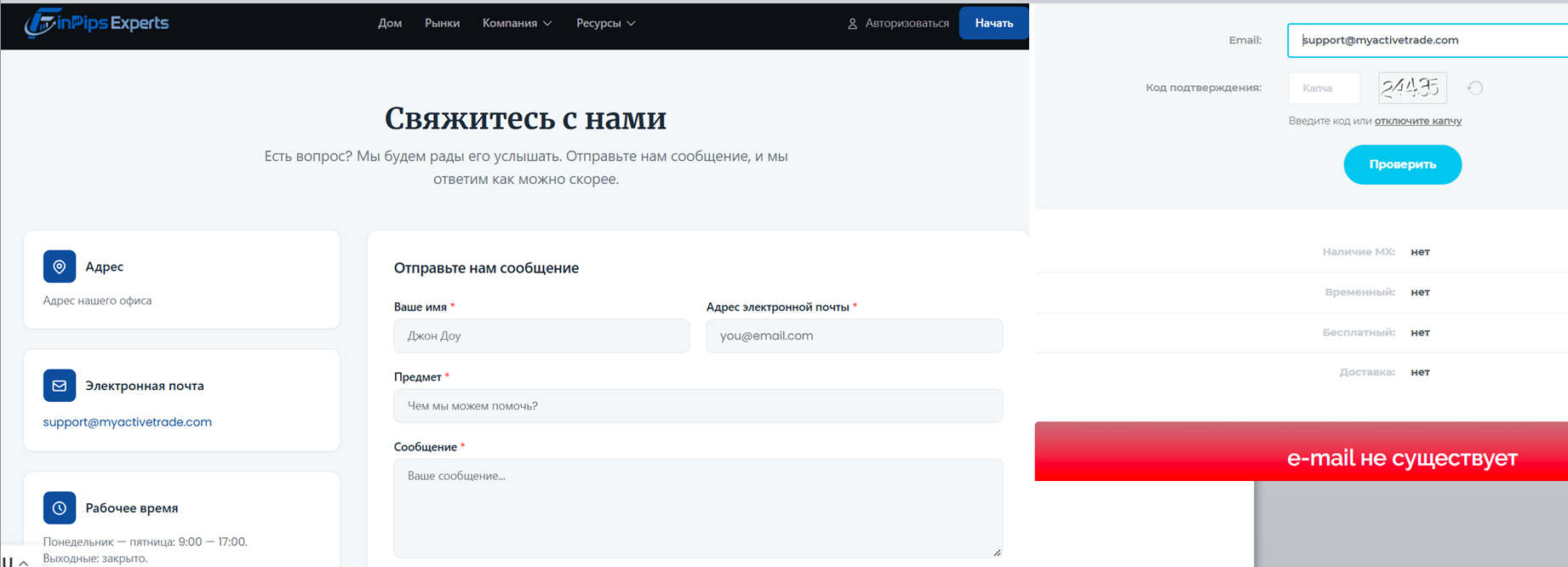Click the Бесплатный label
1568x567 pixels.
point(1359,332)
